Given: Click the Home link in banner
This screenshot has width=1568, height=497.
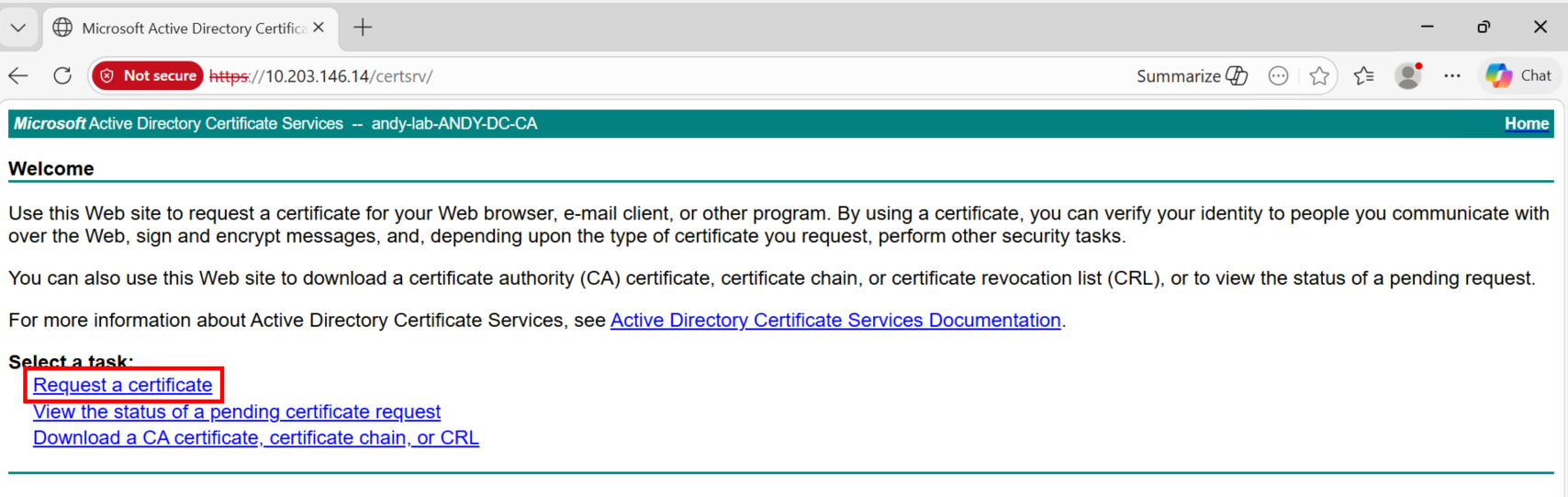Looking at the screenshot, I should [x=1526, y=124].
